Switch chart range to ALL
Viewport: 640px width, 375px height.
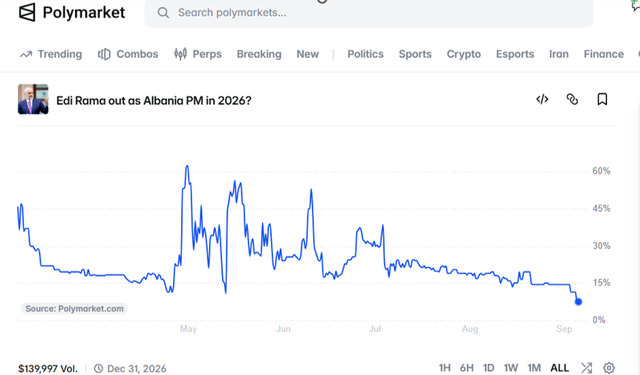pyautogui.click(x=560, y=368)
